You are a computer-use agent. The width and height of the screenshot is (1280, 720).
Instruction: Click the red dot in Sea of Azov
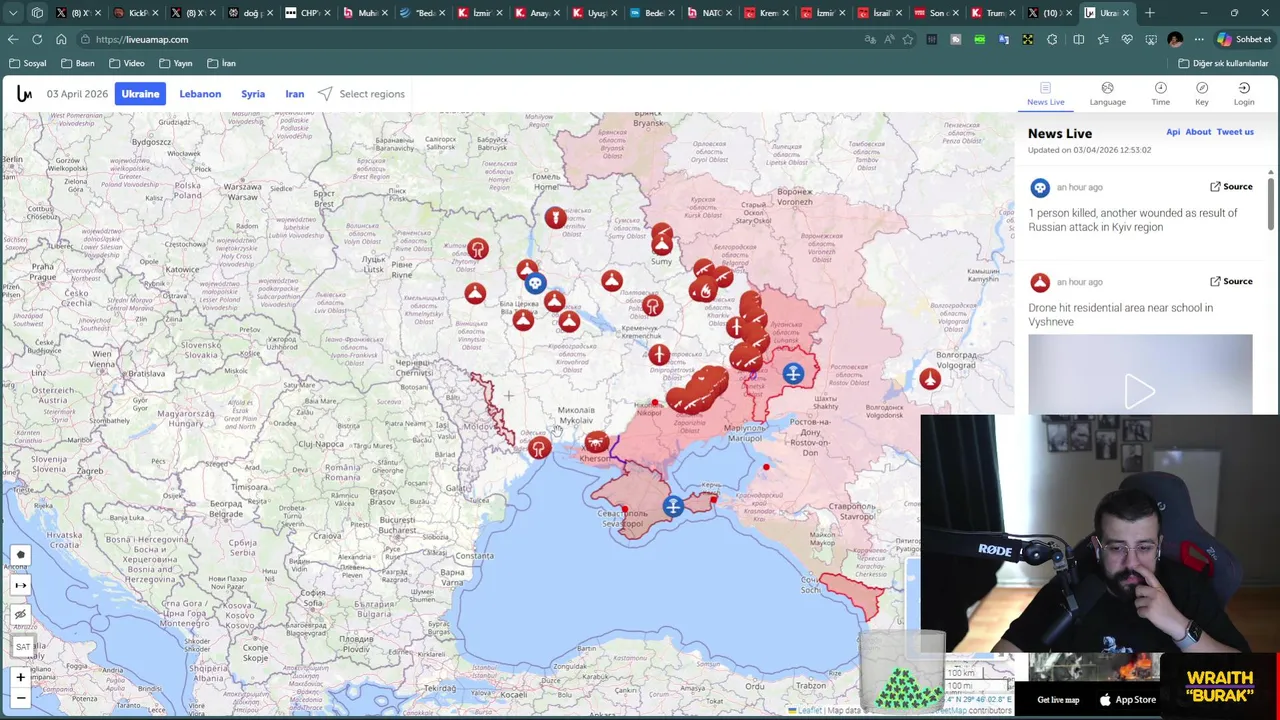tap(766, 467)
